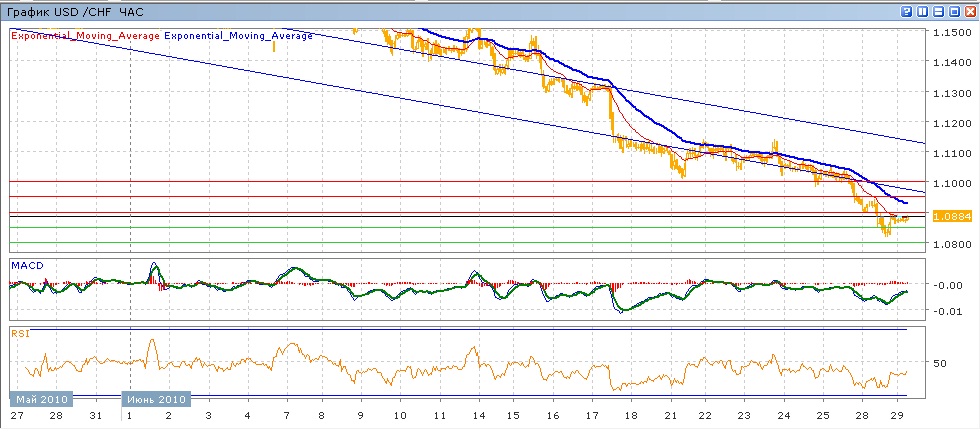Click date label 27 on time axis

click(16, 416)
